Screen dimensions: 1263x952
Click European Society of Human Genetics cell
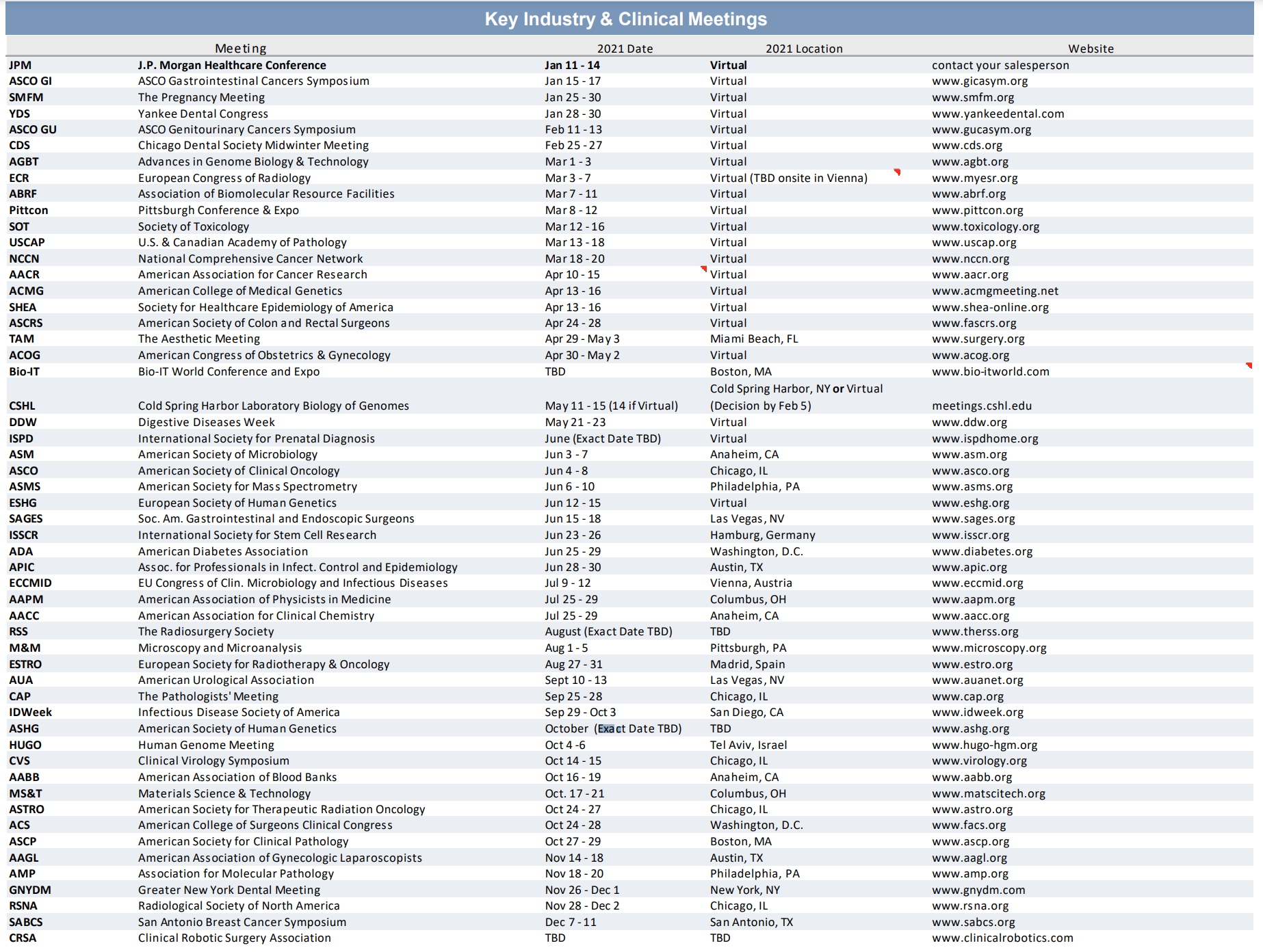[237, 503]
